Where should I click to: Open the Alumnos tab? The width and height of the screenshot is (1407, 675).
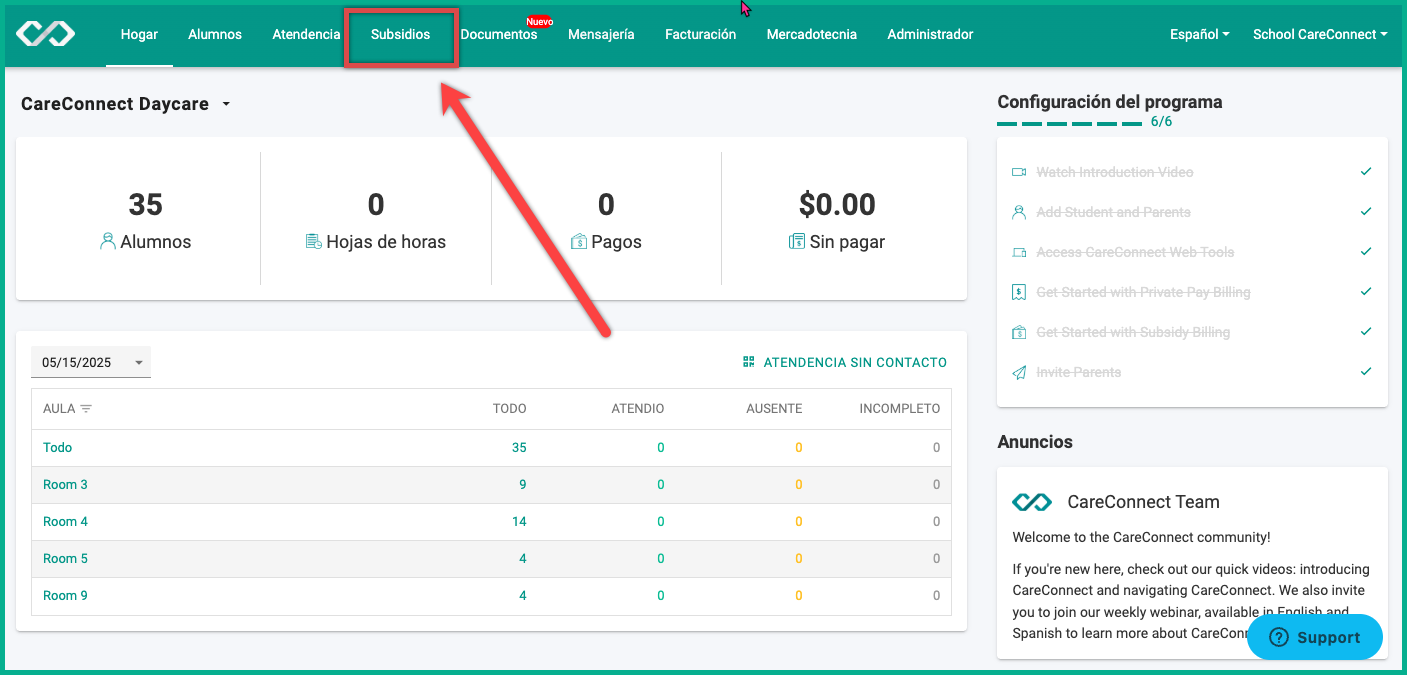coord(215,34)
